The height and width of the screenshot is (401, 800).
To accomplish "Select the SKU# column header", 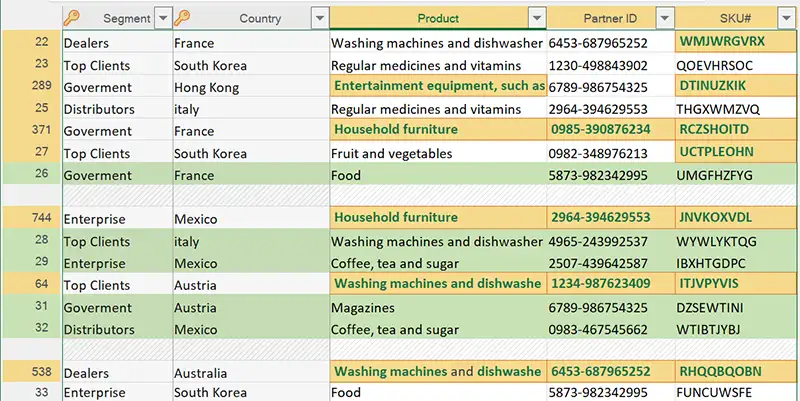I will (x=735, y=18).
